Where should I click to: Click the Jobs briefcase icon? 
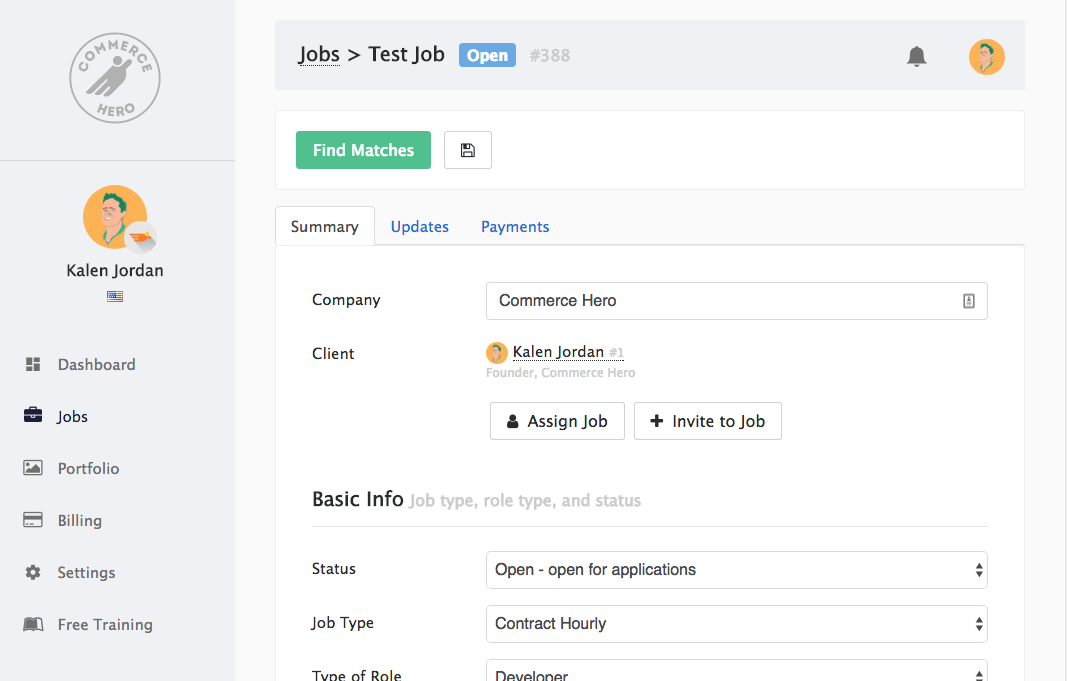[x=33, y=414]
